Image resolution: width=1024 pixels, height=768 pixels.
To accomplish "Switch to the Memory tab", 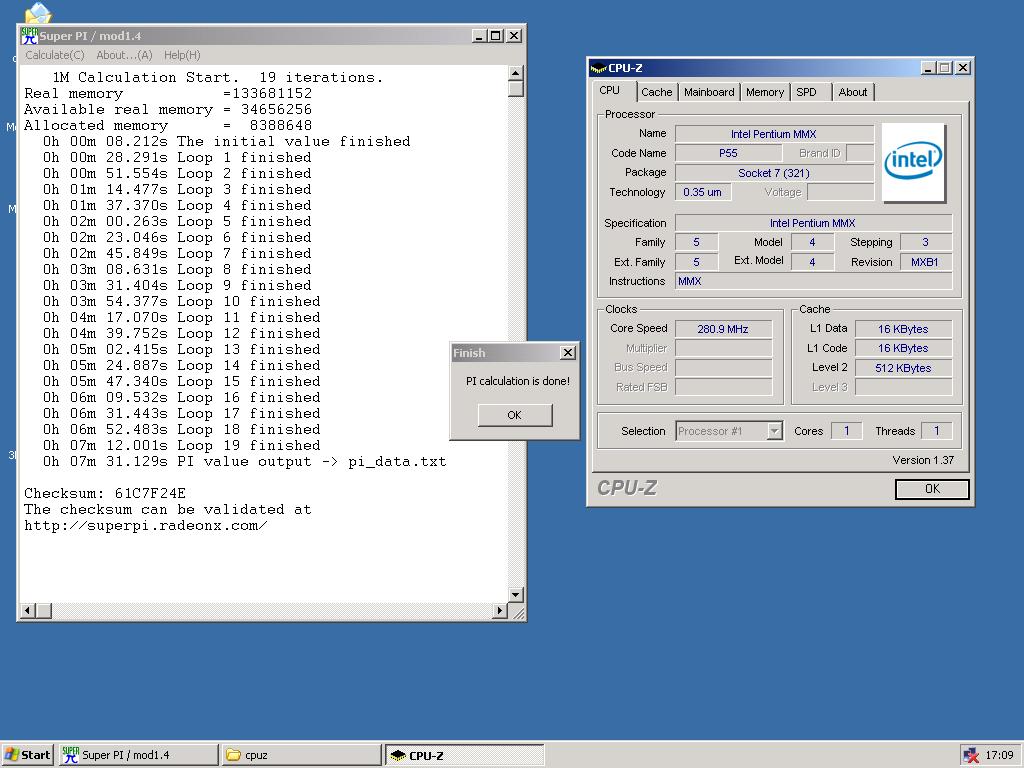I will tap(765, 92).
